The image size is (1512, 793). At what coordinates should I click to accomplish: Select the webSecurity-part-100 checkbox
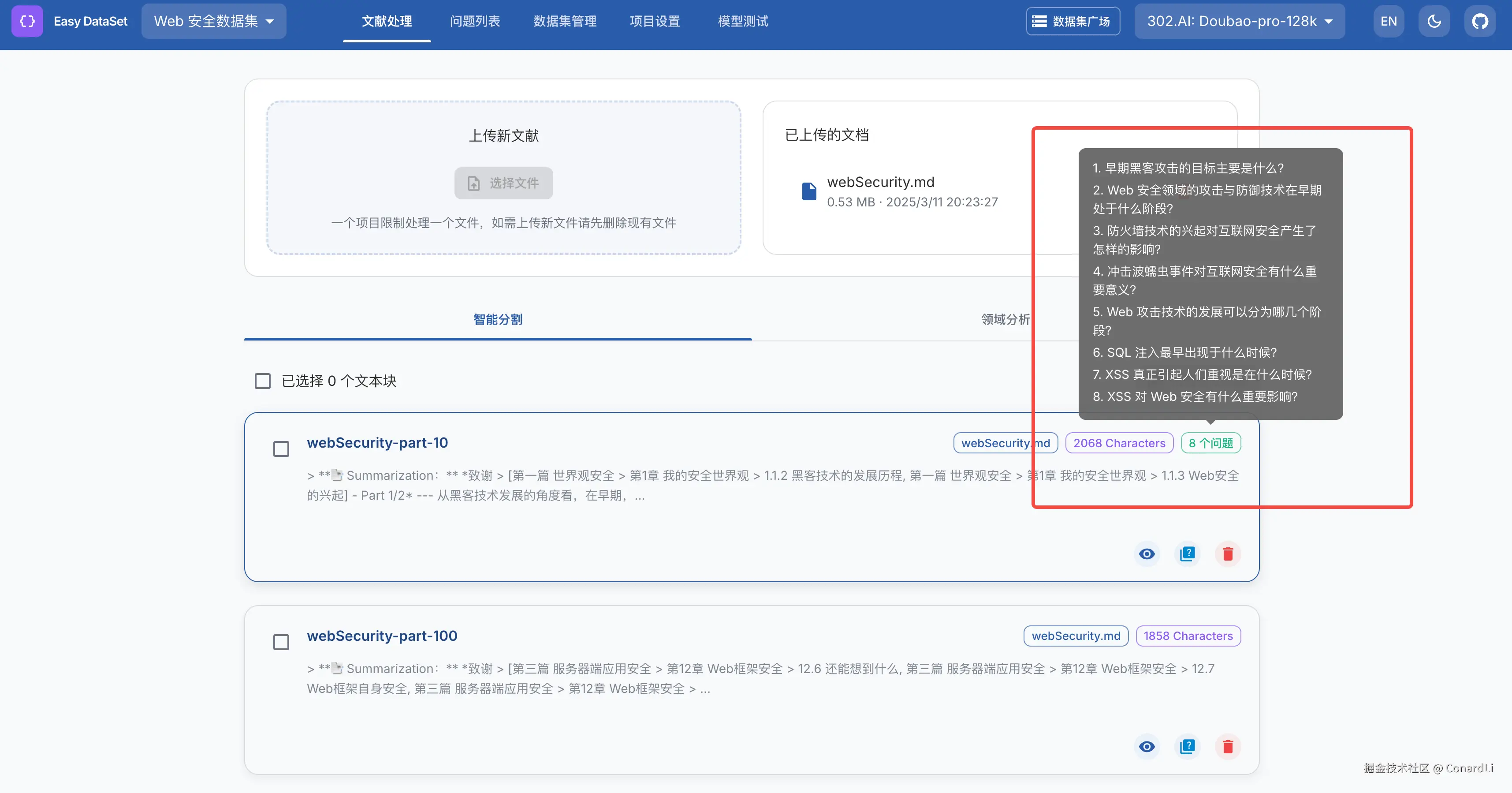(x=281, y=641)
